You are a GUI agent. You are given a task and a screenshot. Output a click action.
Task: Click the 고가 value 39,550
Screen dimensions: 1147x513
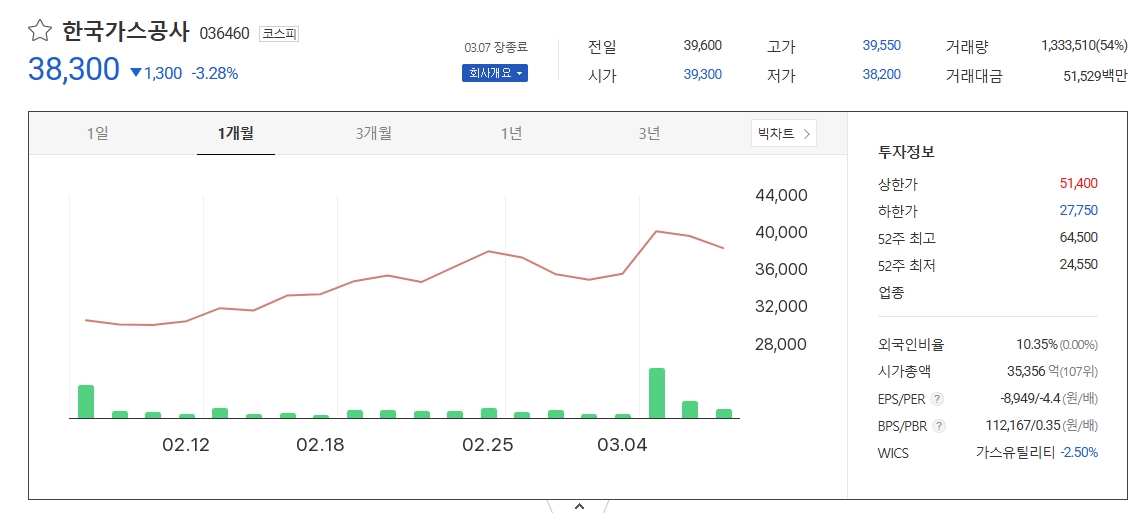(x=881, y=45)
